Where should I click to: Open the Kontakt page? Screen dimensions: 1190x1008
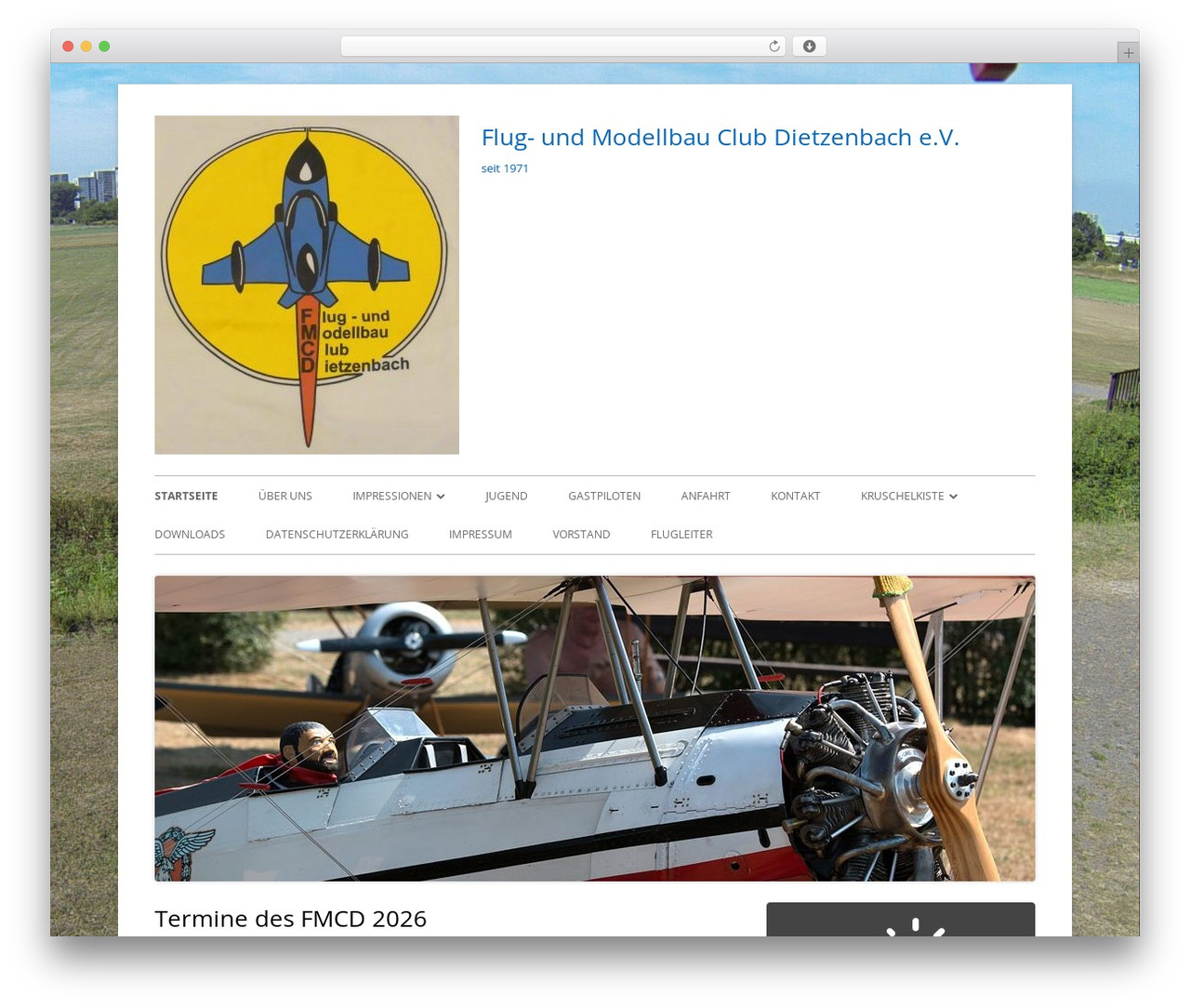pos(796,496)
